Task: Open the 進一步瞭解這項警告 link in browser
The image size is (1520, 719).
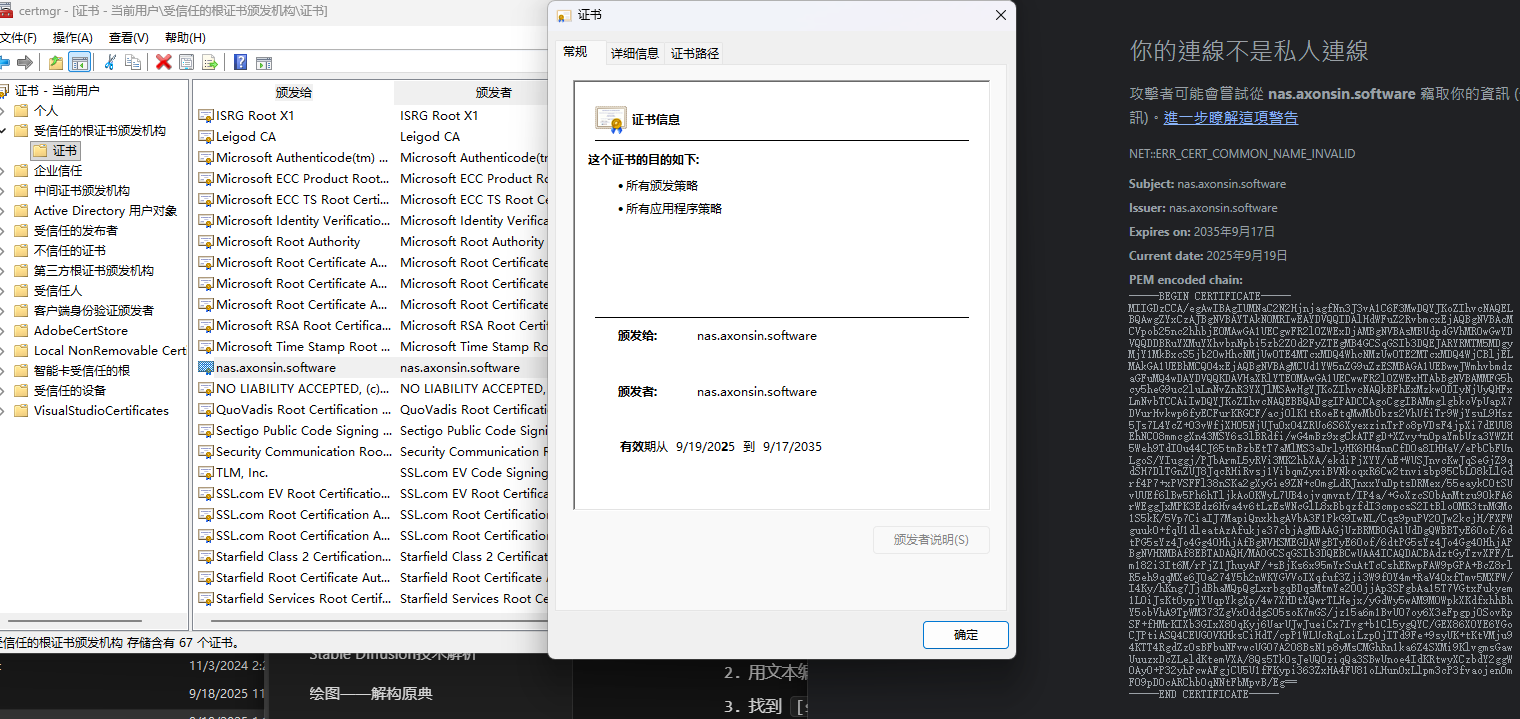Action: coord(1231,118)
